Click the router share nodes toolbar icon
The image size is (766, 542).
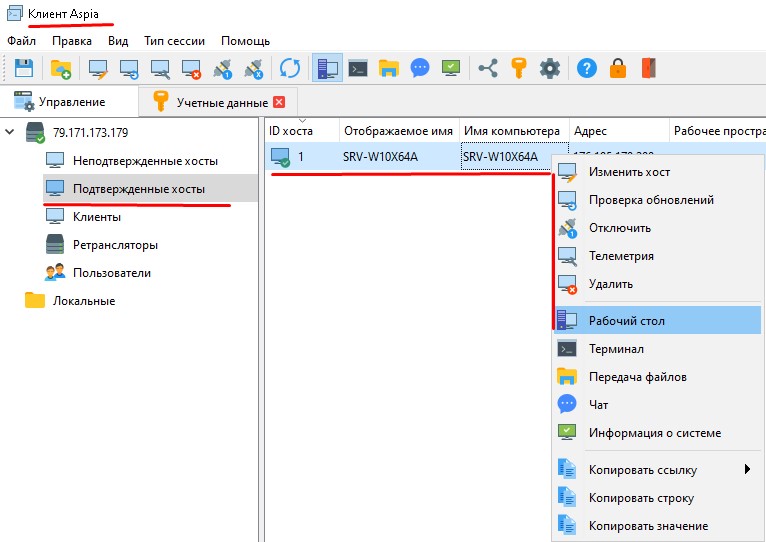(488, 68)
